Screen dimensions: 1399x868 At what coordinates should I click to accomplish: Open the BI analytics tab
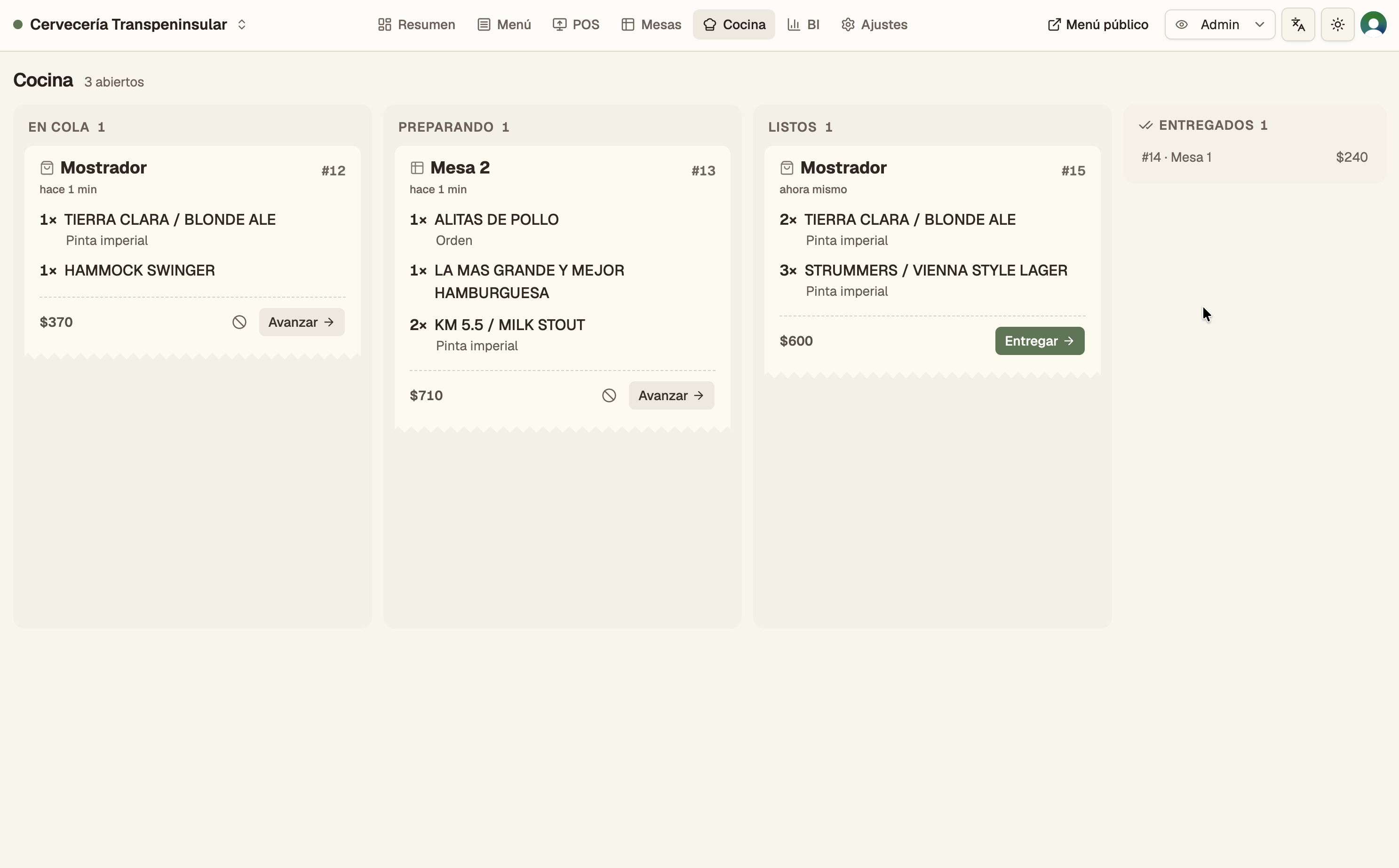803,24
